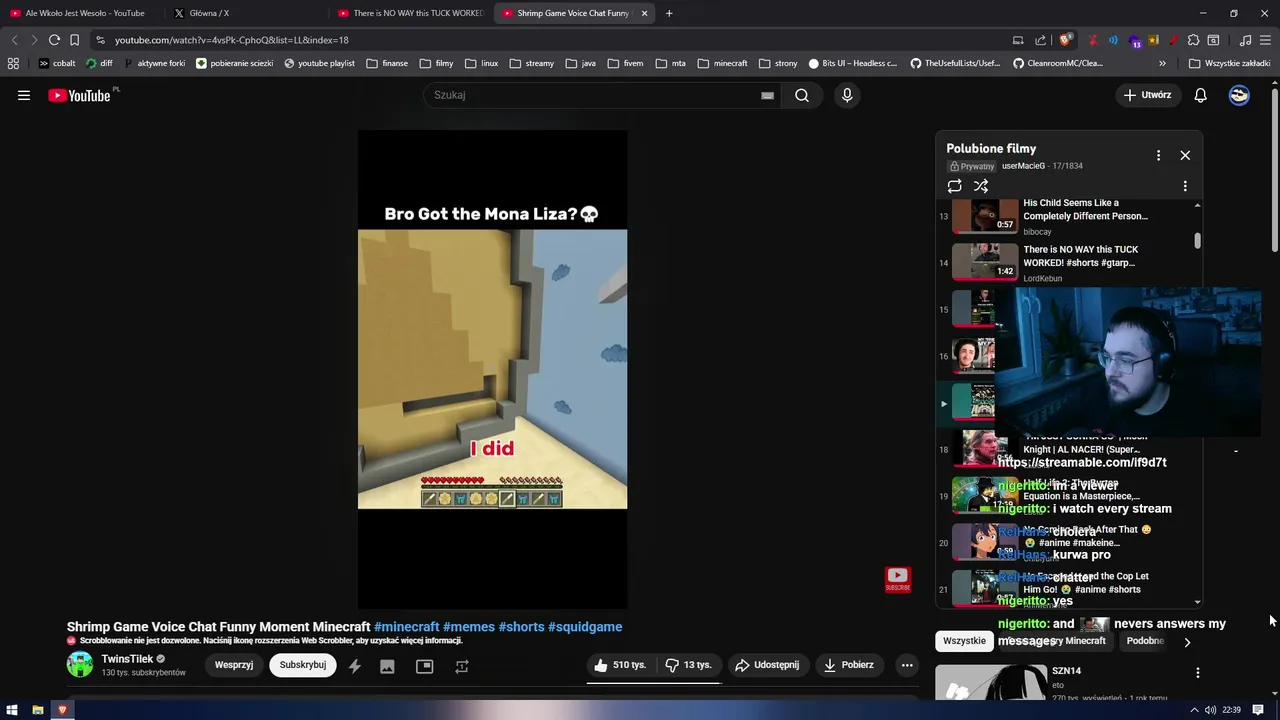Viewport: 1280px width, 720px height.
Task: Go back using the browser back arrow
Action: coord(14,40)
